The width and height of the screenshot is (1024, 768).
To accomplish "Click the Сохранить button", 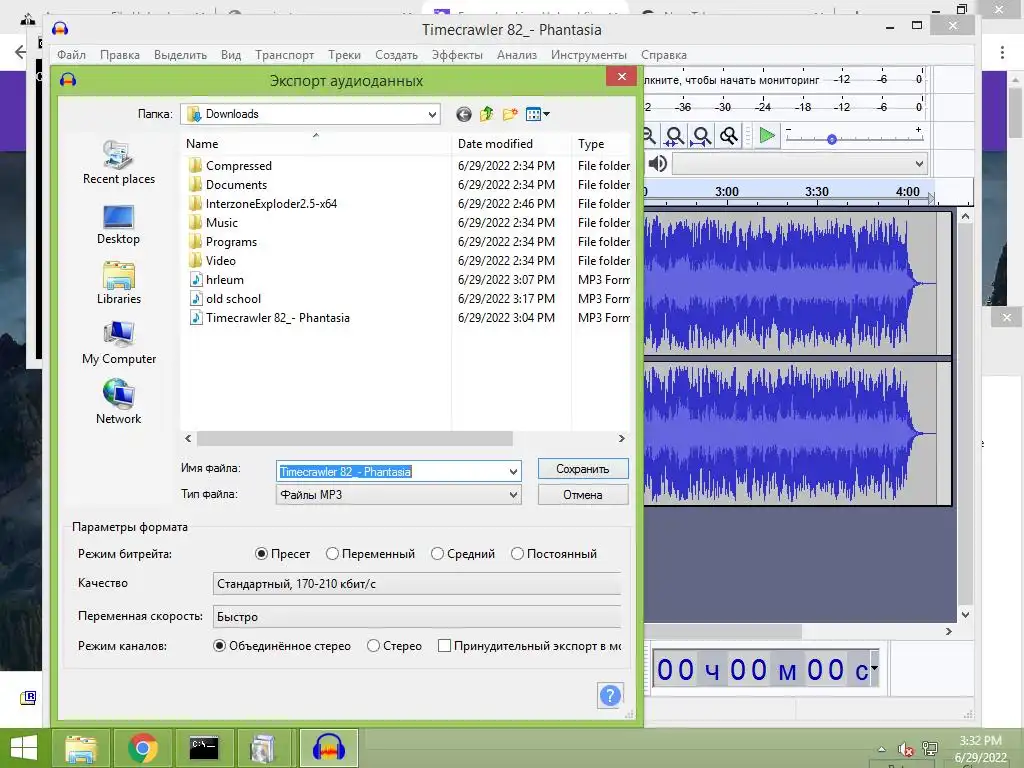I will [583, 469].
